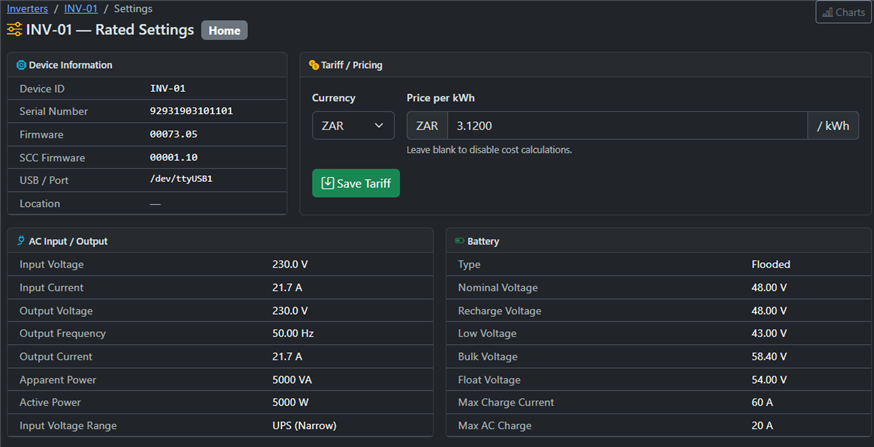Click the Tariff / Pricing coins icon
Viewport: 874px width, 447px height.
(x=314, y=65)
